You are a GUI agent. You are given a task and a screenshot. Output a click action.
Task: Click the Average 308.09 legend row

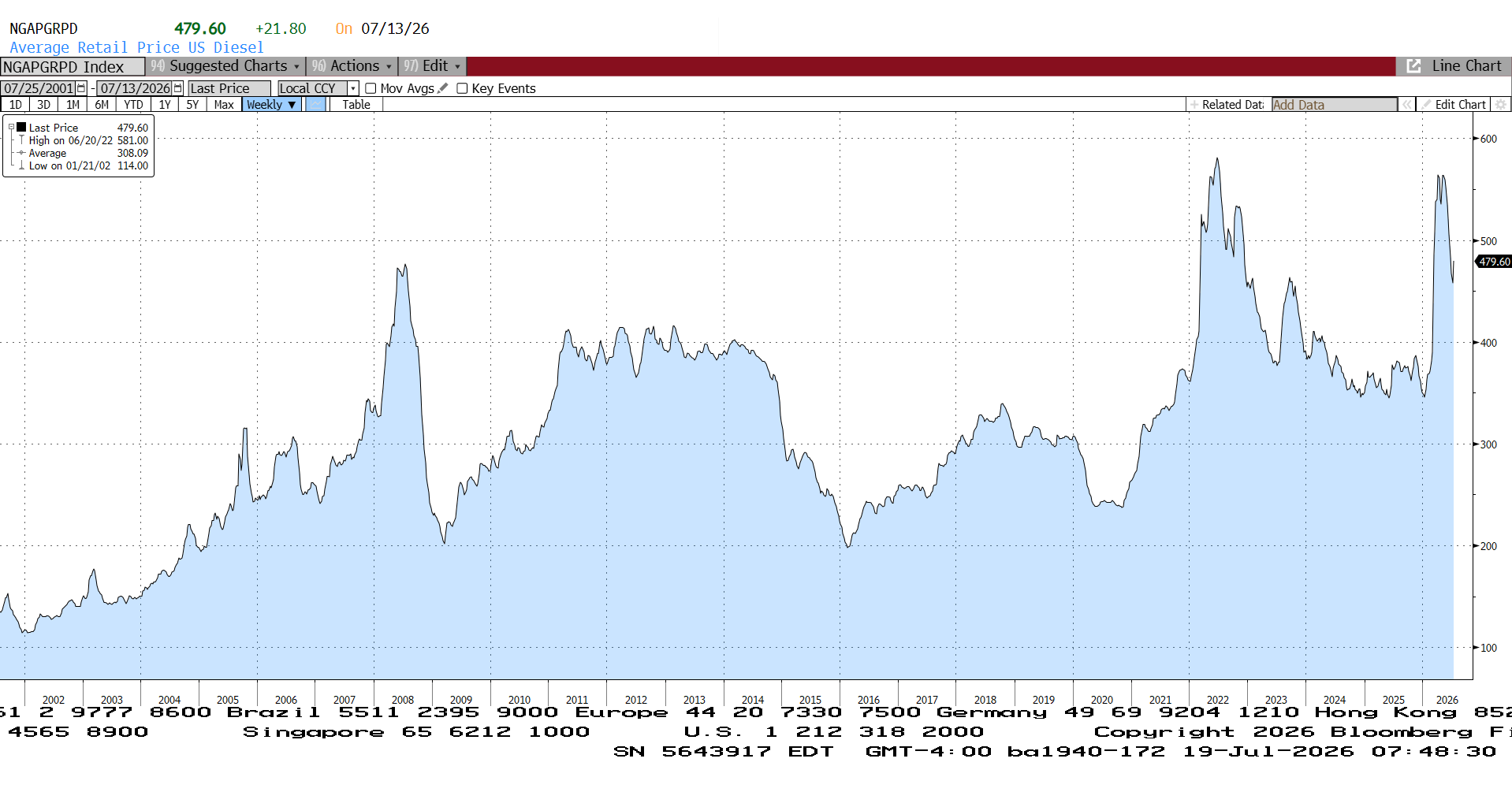[x=84, y=153]
